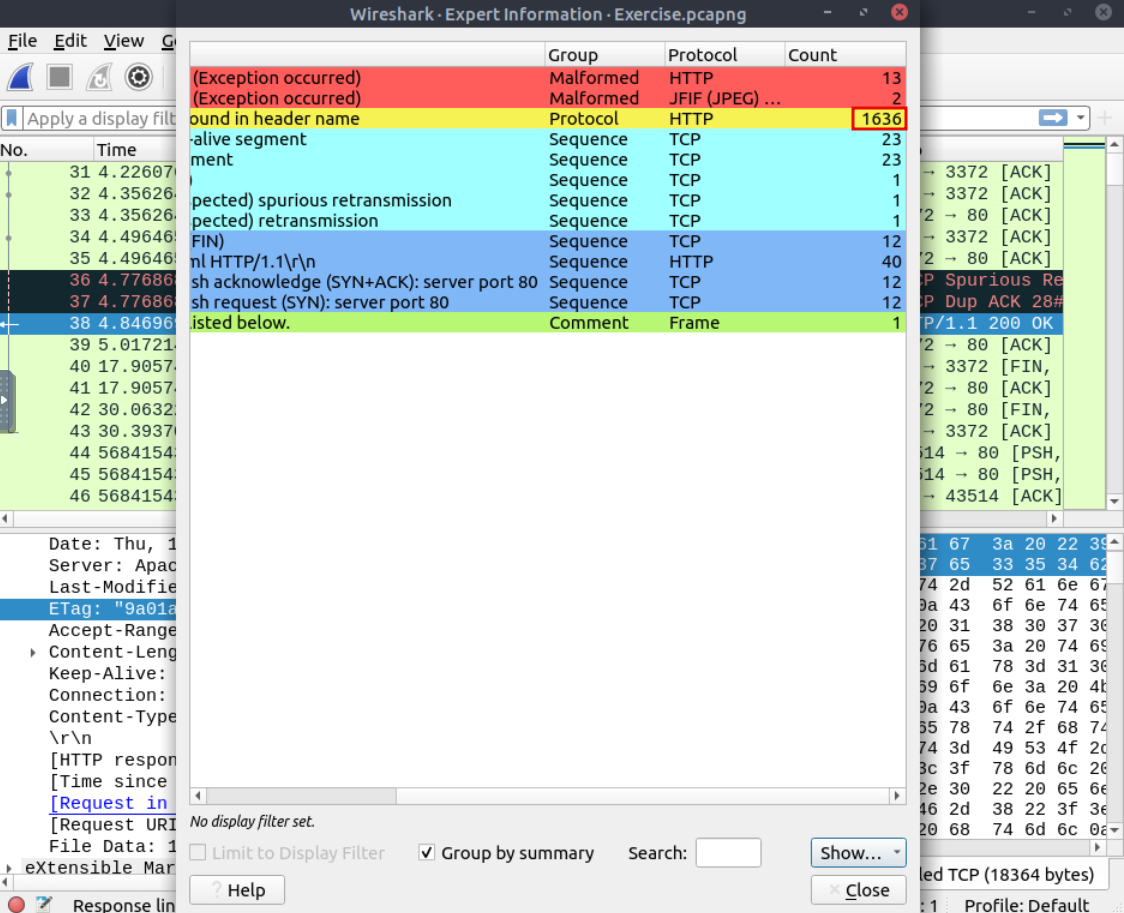Open capture options gear icon

tap(138, 77)
